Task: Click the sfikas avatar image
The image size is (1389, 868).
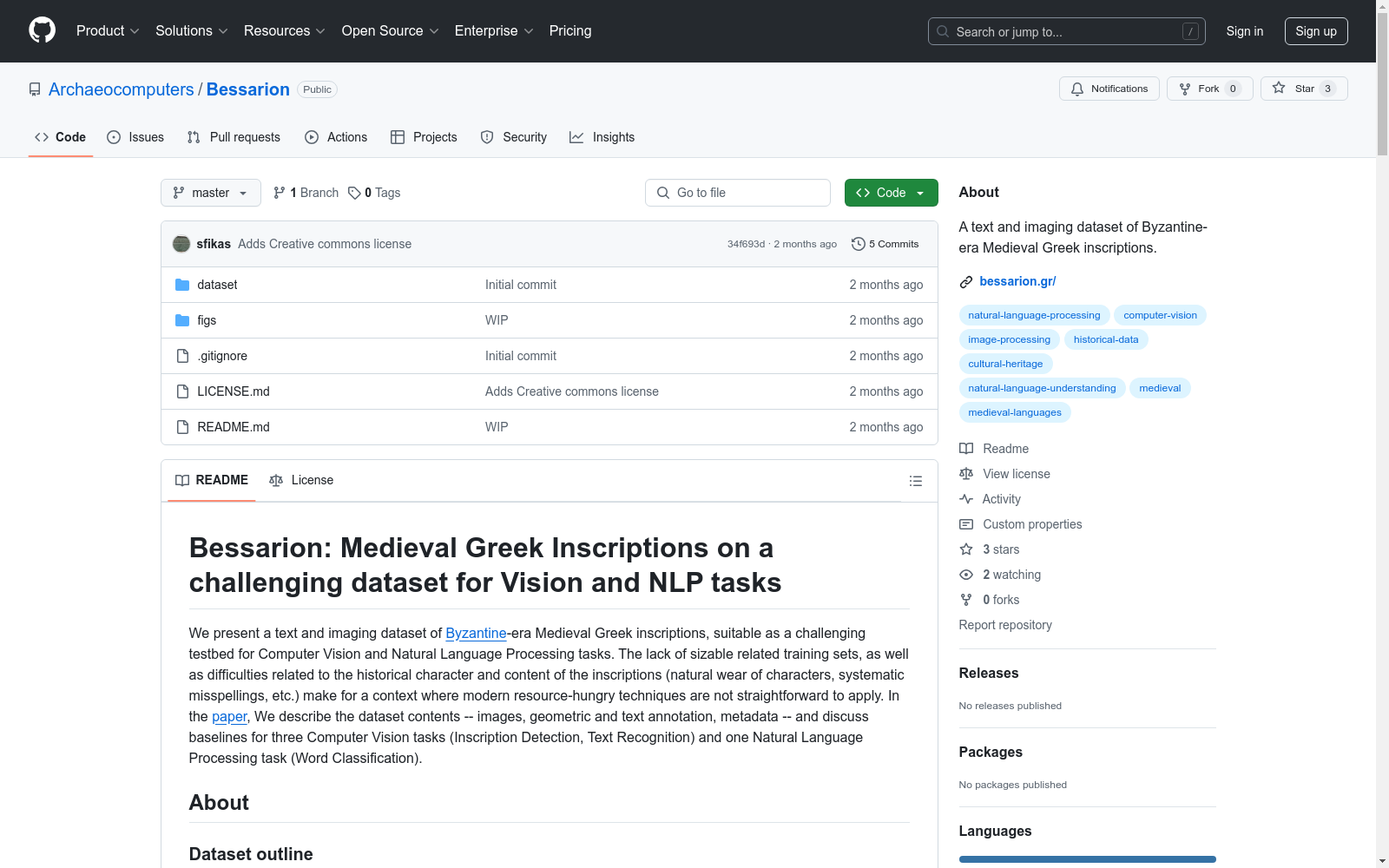Action: (x=181, y=244)
